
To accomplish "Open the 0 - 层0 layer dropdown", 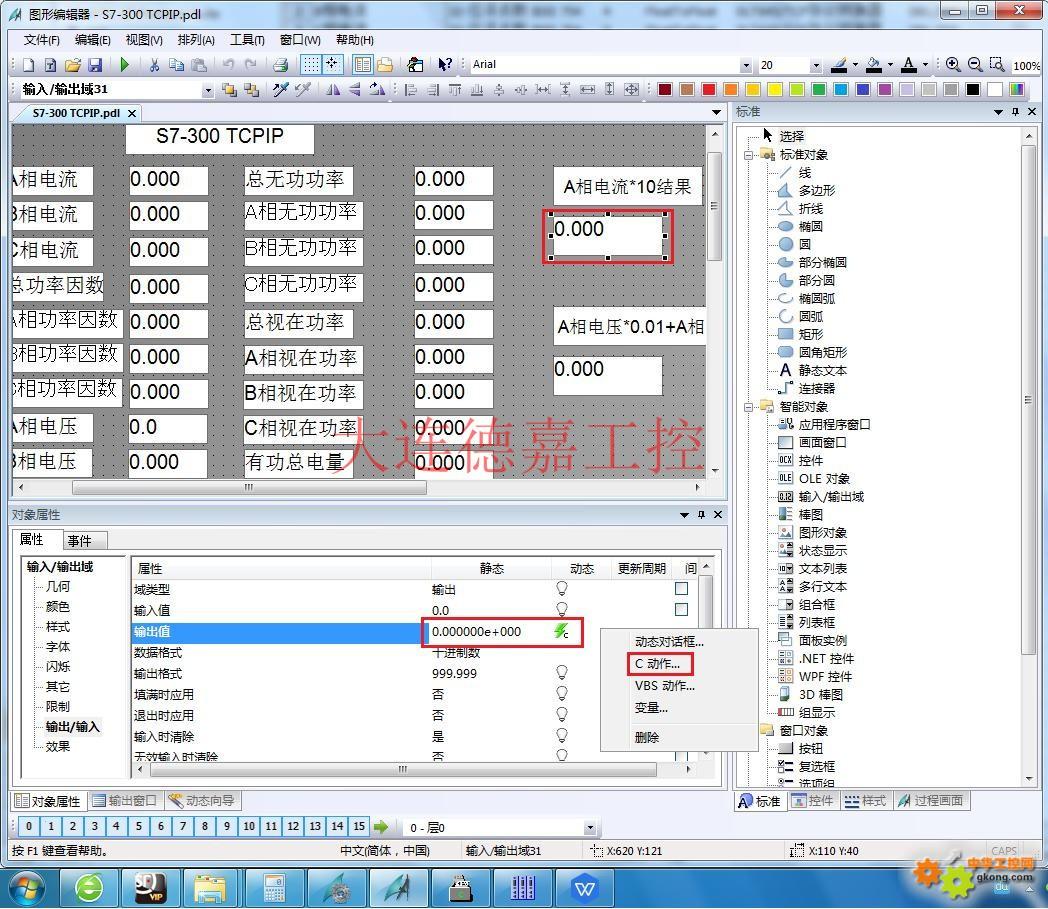I will (x=590, y=828).
